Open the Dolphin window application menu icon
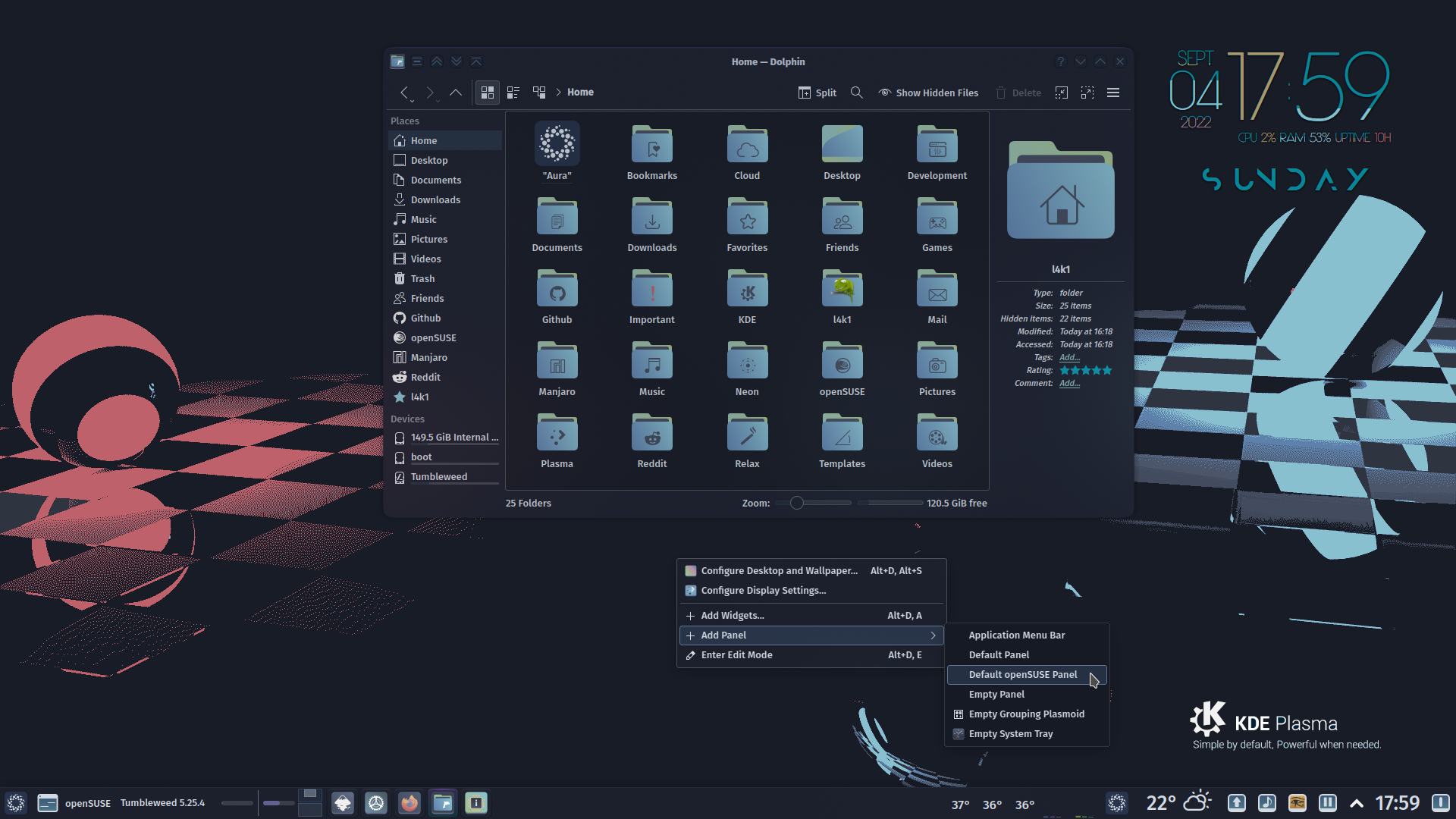This screenshot has width=1456, height=819. point(397,61)
